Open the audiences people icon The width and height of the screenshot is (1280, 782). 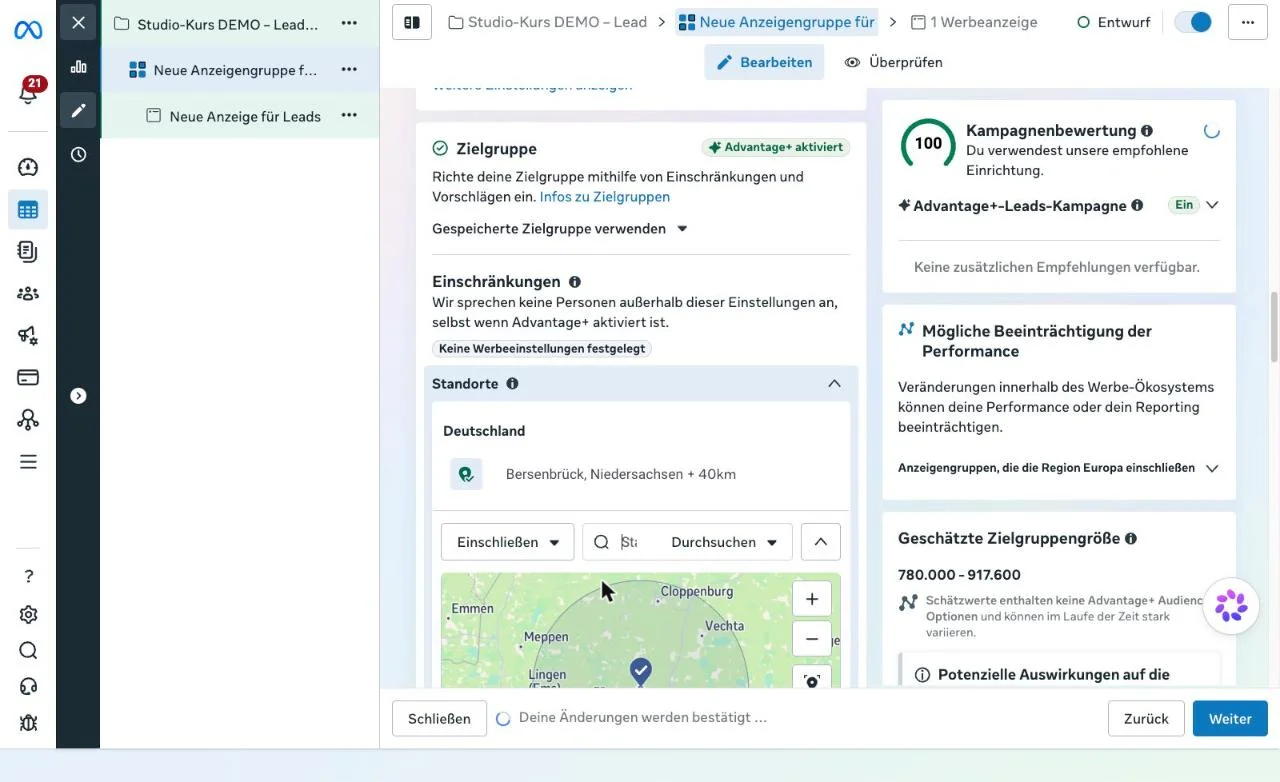(x=28, y=293)
